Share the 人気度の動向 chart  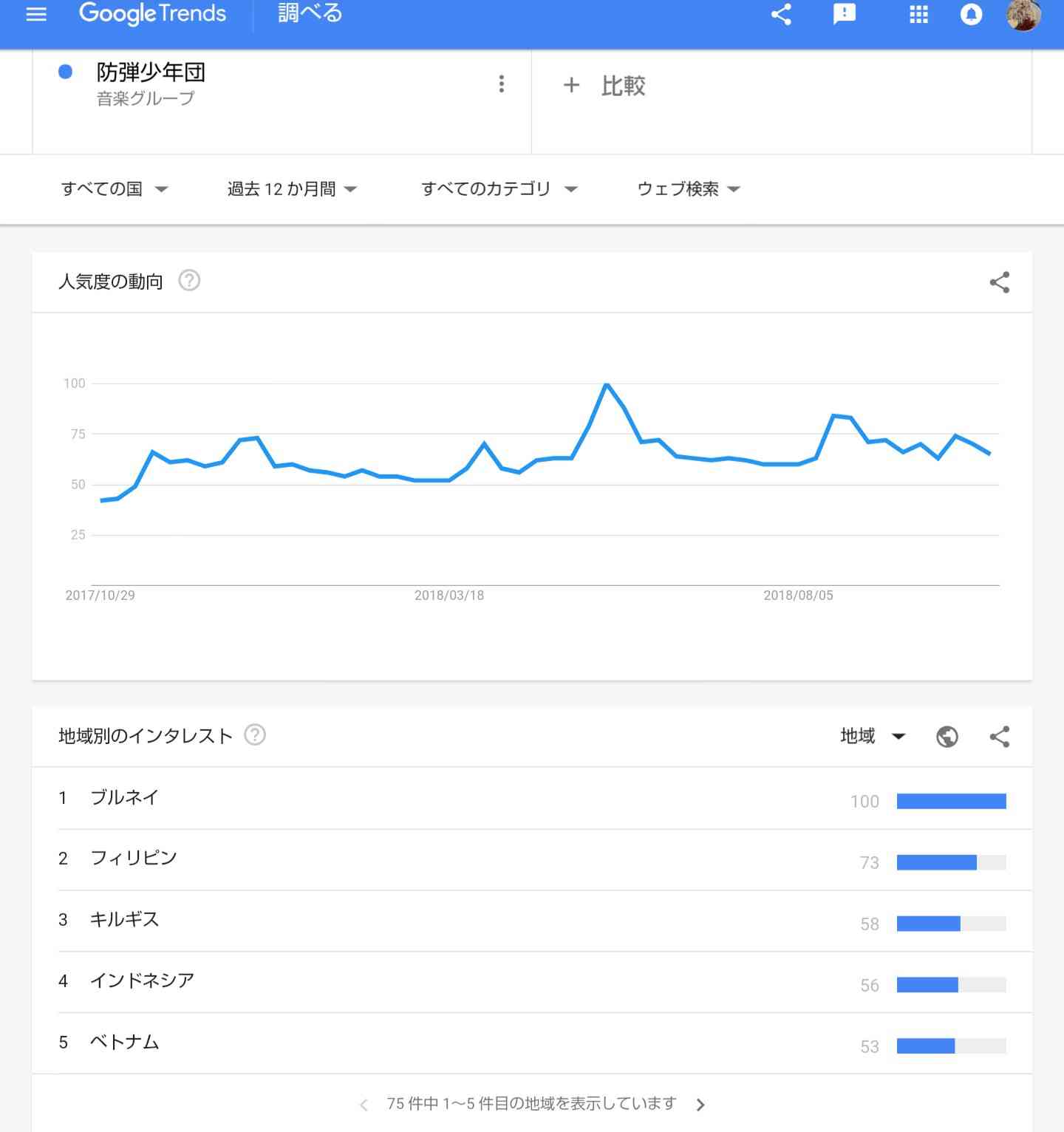(999, 282)
